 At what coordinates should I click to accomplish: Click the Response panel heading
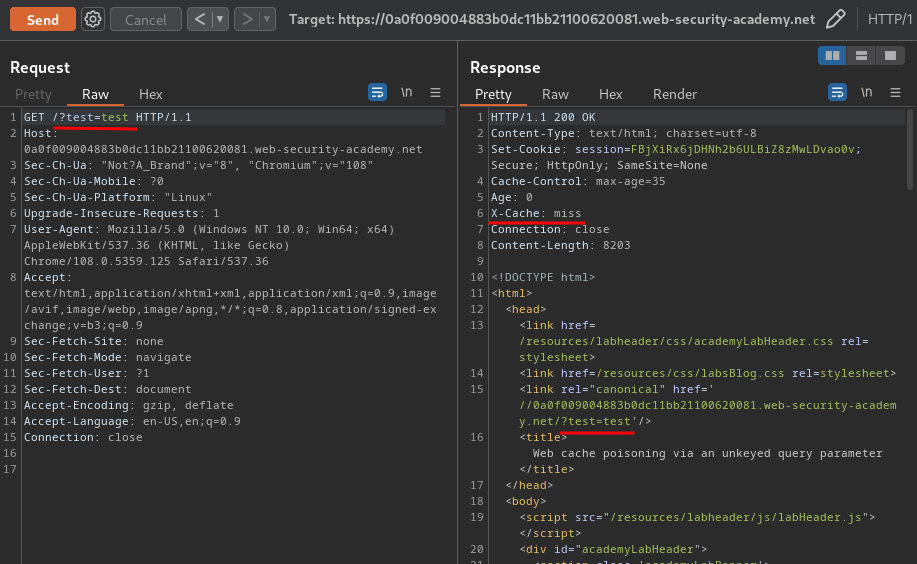pyautogui.click(x=505, y=68)
